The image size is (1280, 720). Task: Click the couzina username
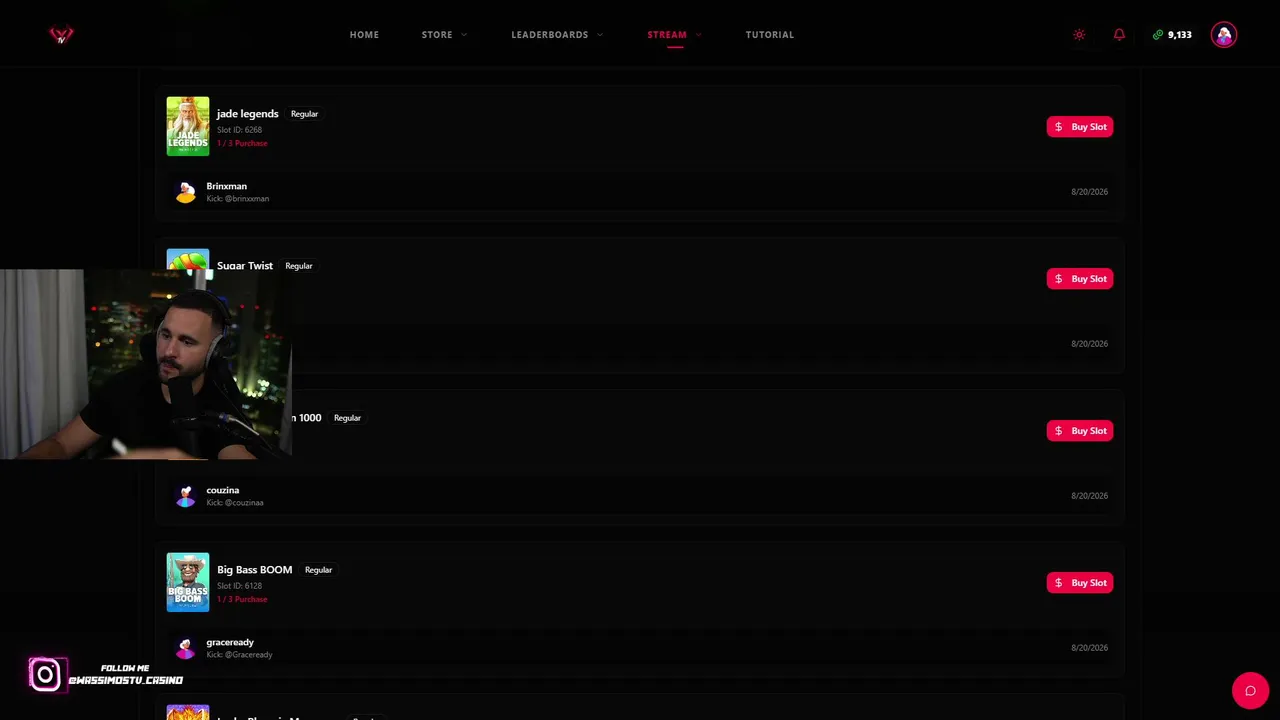tap(223, 490)
